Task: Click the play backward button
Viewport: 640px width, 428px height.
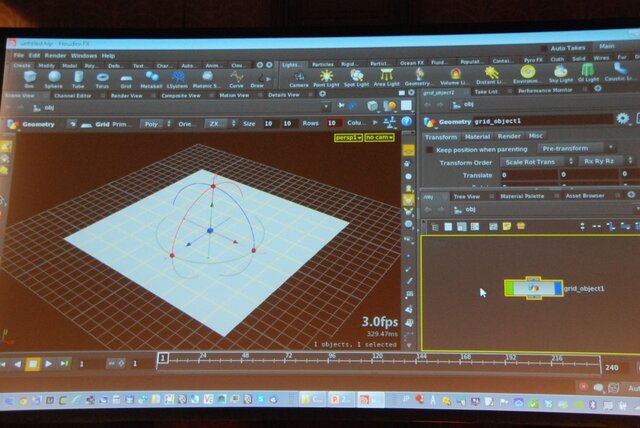Action: tap(18, 364)
